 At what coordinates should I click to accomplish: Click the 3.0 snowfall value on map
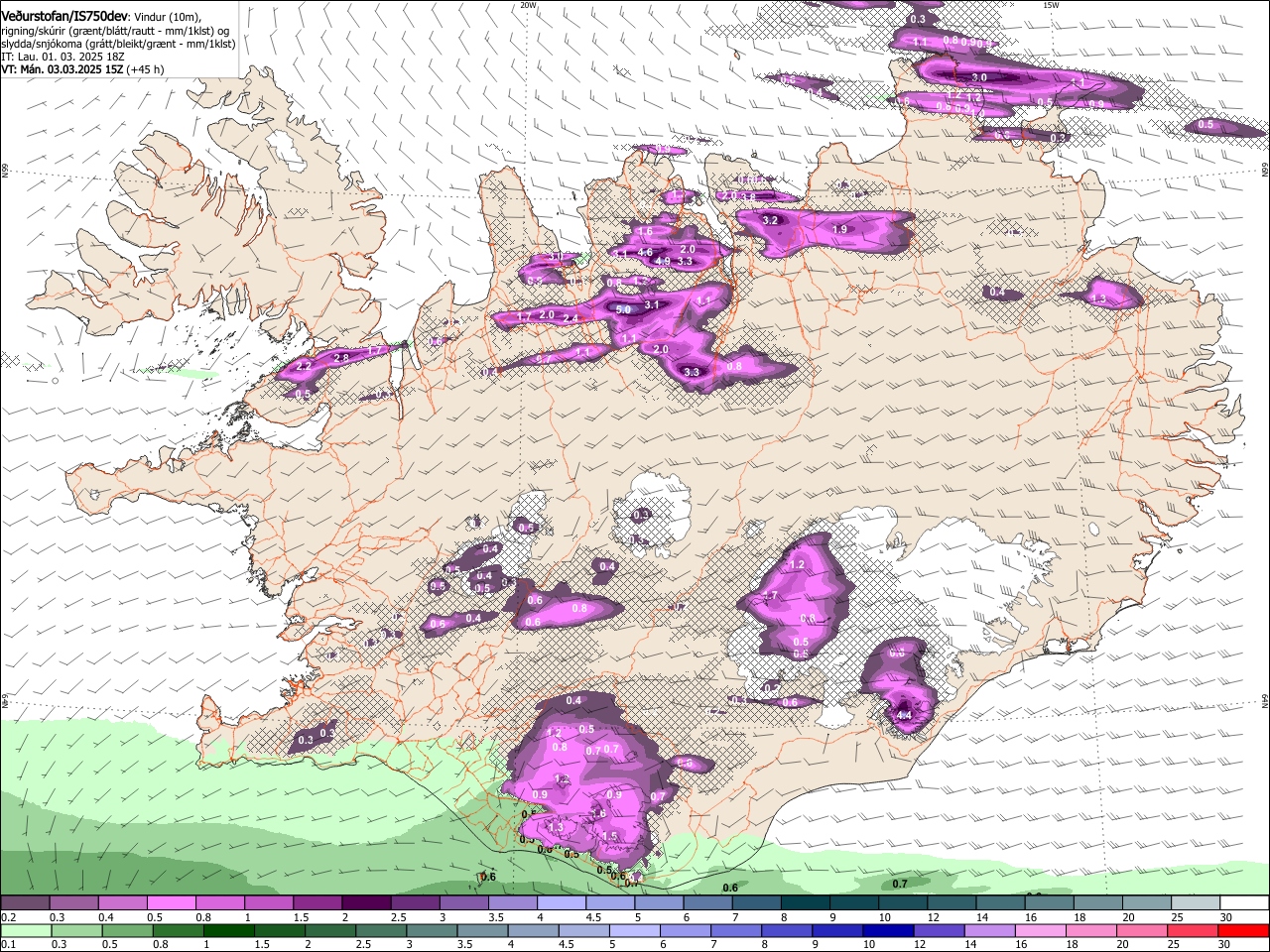[979, 77]
